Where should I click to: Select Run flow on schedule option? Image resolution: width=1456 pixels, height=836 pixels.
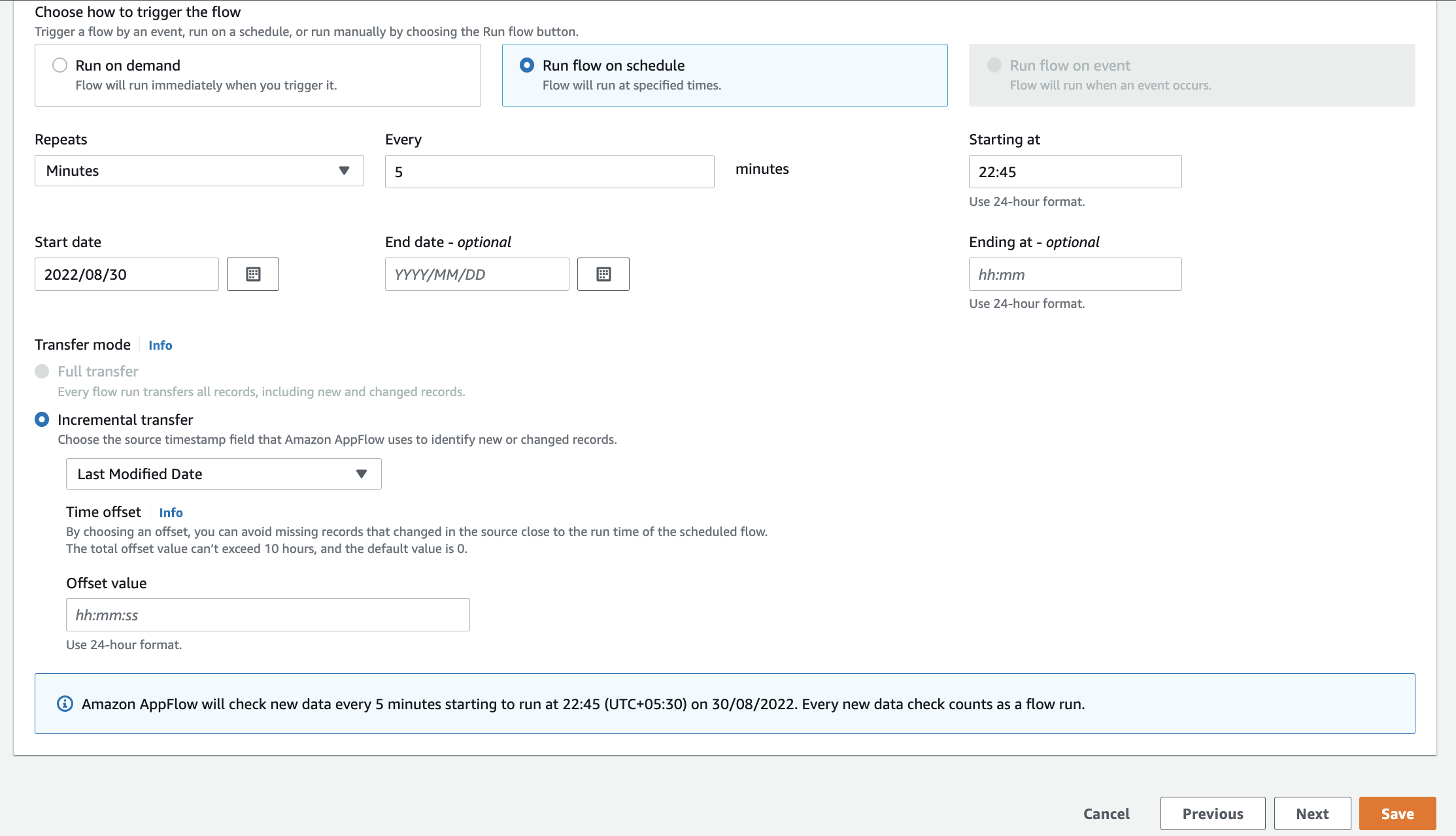coord(527,65)
